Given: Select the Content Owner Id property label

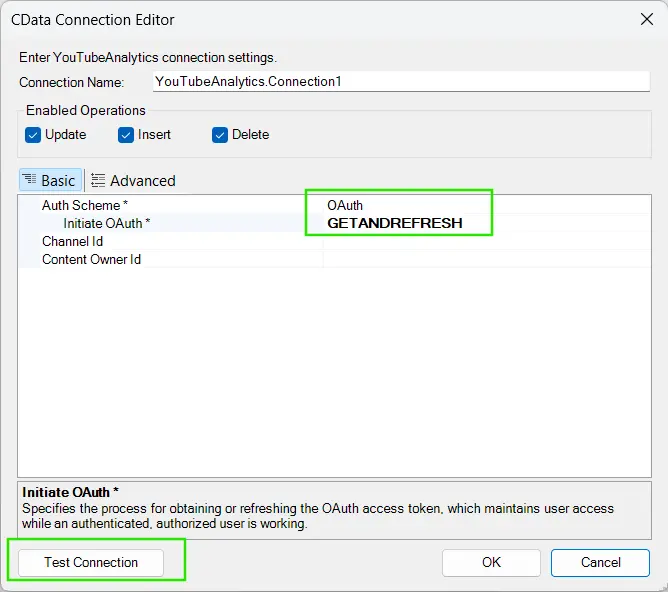Looking at the screenshot, I should pos(91,259).
